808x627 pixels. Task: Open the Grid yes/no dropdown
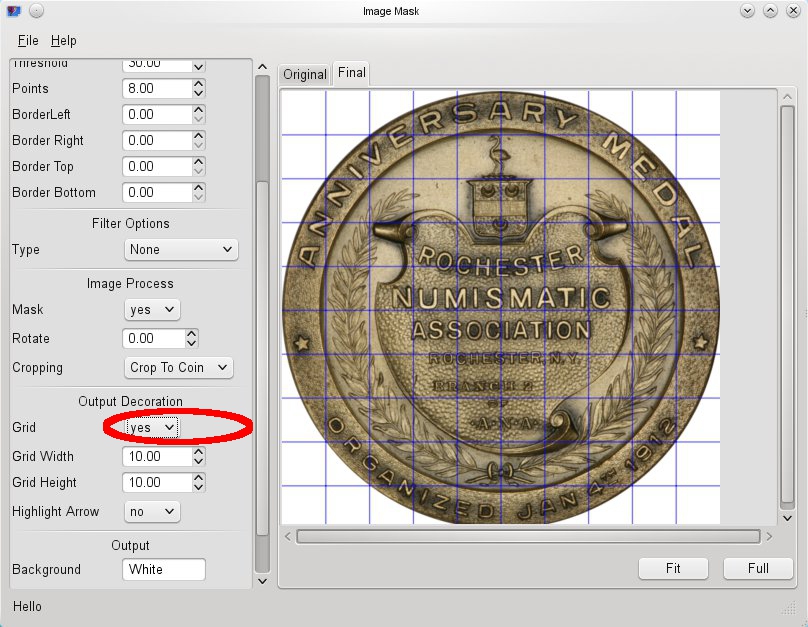point(152,428)
